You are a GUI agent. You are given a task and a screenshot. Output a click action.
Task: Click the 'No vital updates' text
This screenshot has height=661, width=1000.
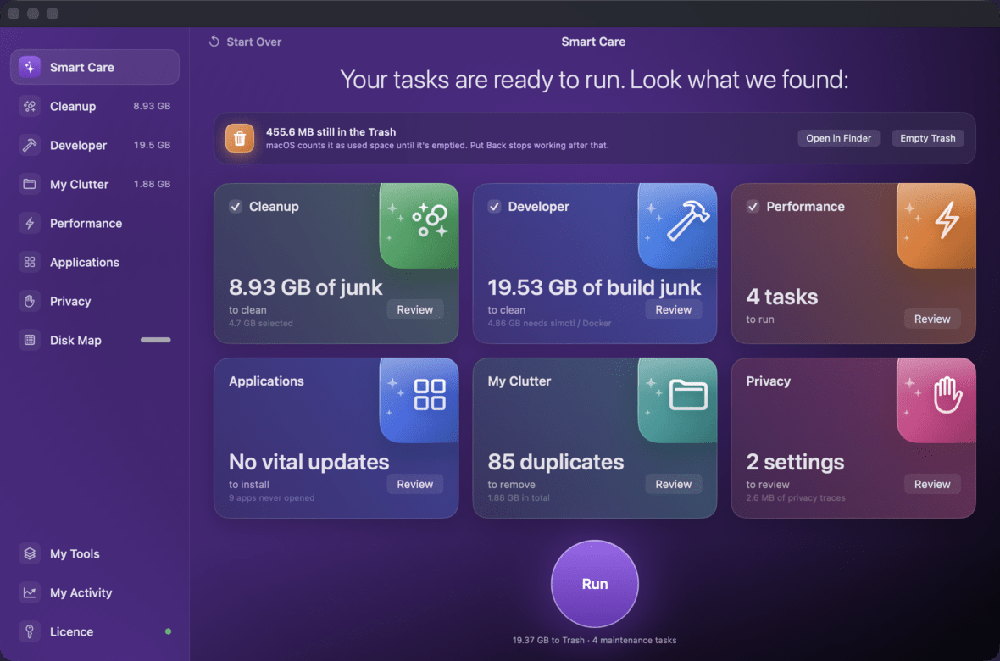click(309, 461)
